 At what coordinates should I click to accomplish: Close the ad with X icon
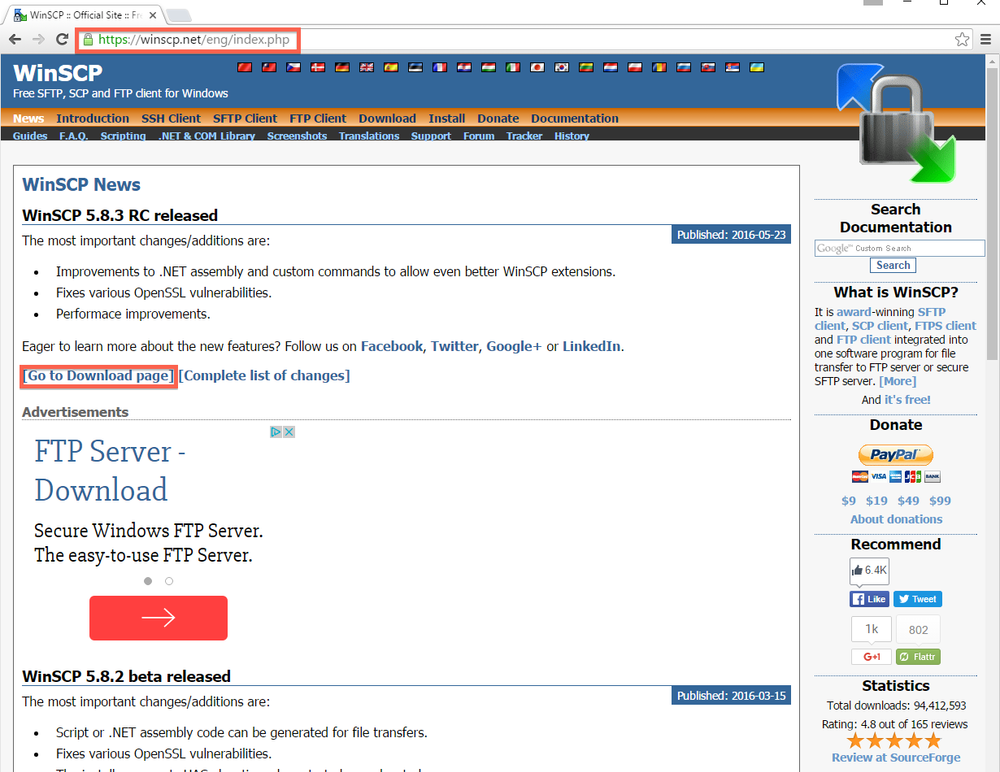pyautogui.click(x=289, y=432)
